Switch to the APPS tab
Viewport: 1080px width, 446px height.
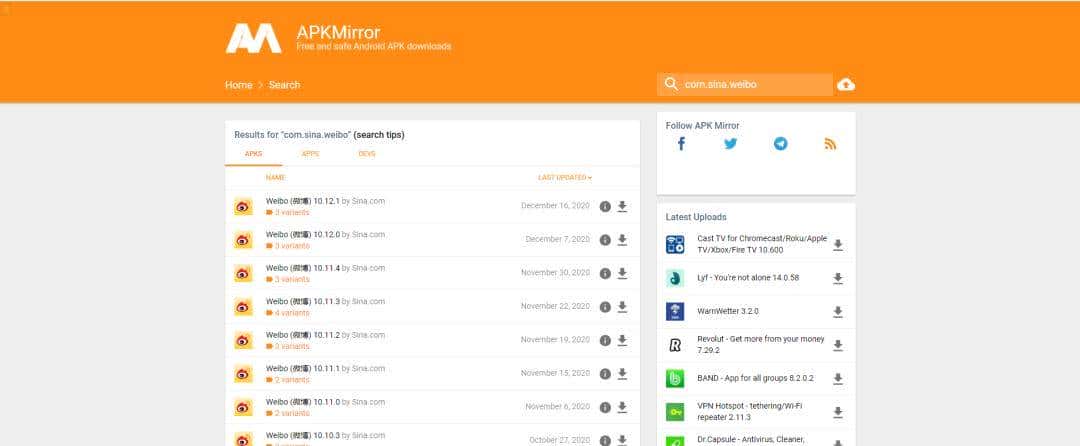pyautogui.click(x=310, y=154)
